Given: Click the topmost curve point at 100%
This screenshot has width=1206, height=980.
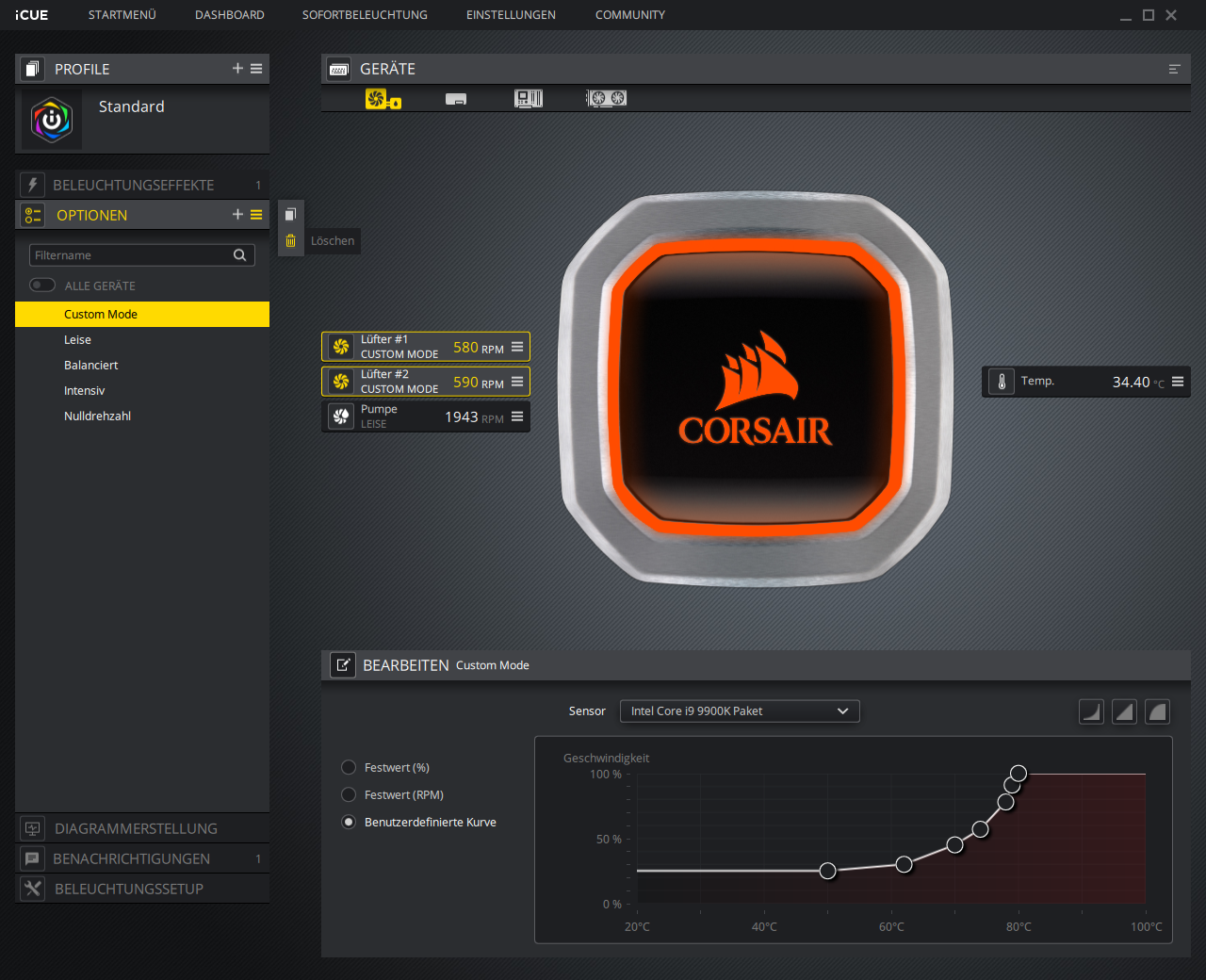Looking at the screenshot, I should (x=1019, y=774).
